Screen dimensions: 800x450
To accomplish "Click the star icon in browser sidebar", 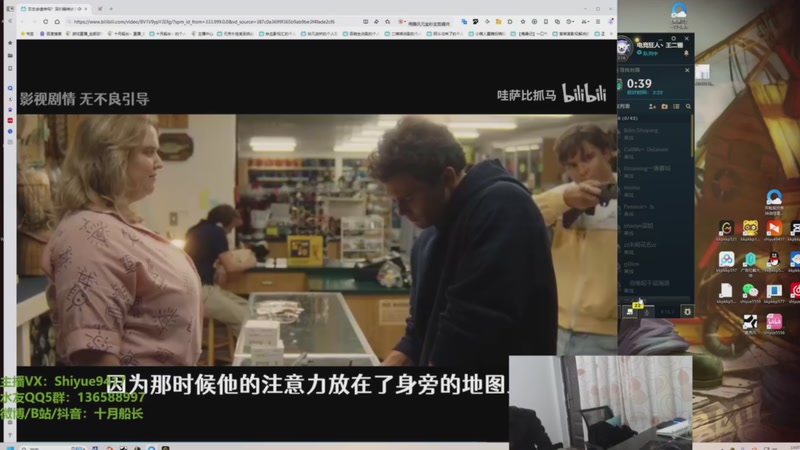I will point(10,43).
